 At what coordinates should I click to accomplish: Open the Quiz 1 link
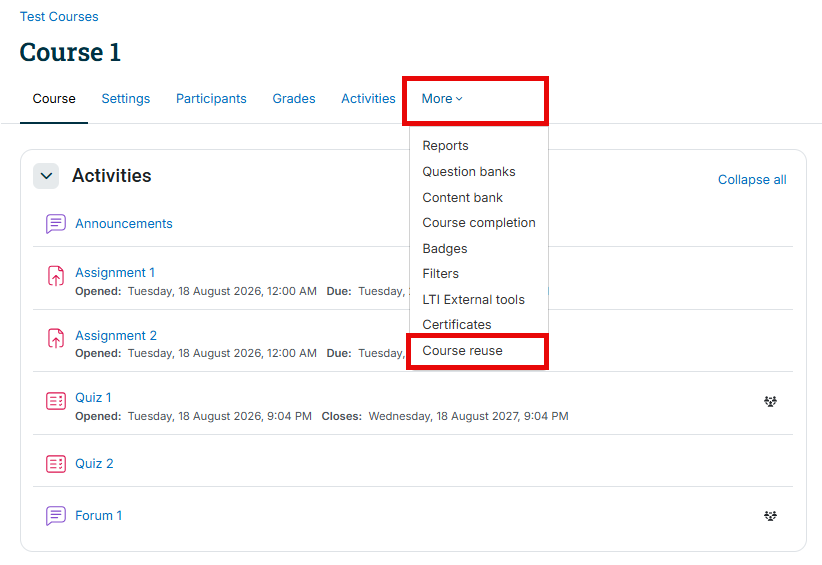tap(93, 398)
